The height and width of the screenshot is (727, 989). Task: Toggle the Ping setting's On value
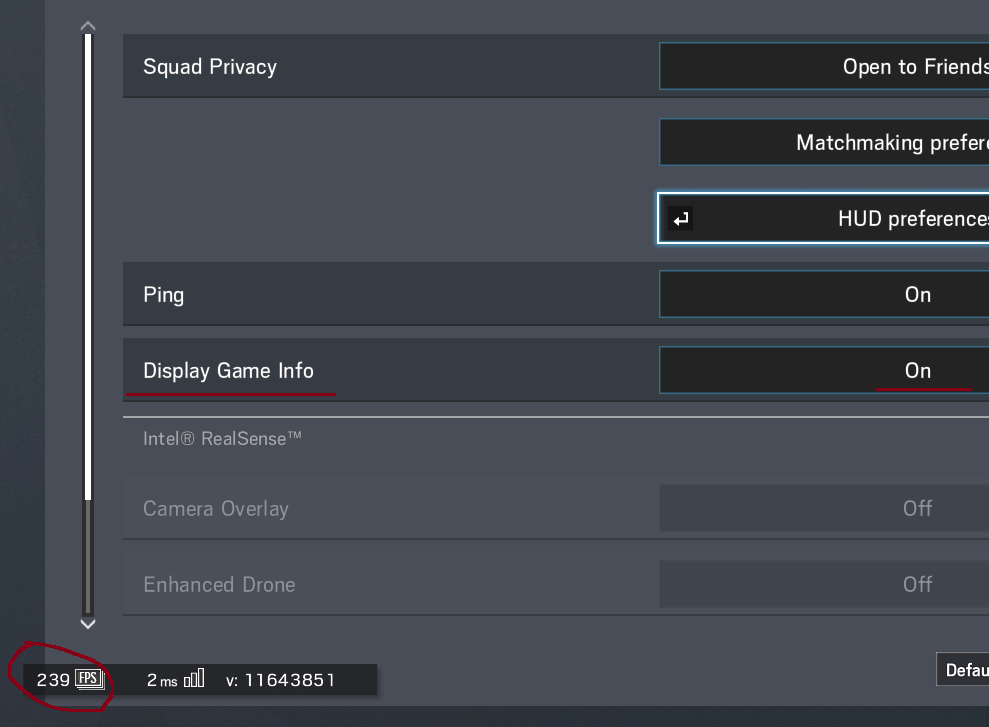(x=917, y=295)
